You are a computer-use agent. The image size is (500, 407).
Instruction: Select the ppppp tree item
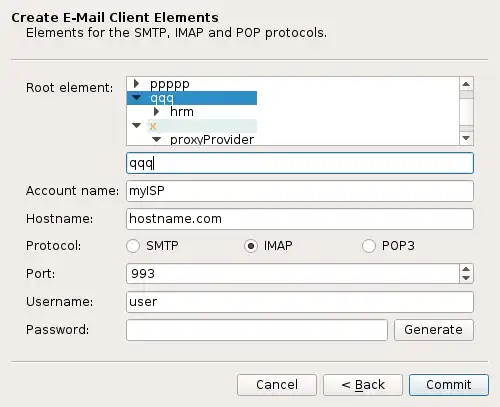(170, 84)
